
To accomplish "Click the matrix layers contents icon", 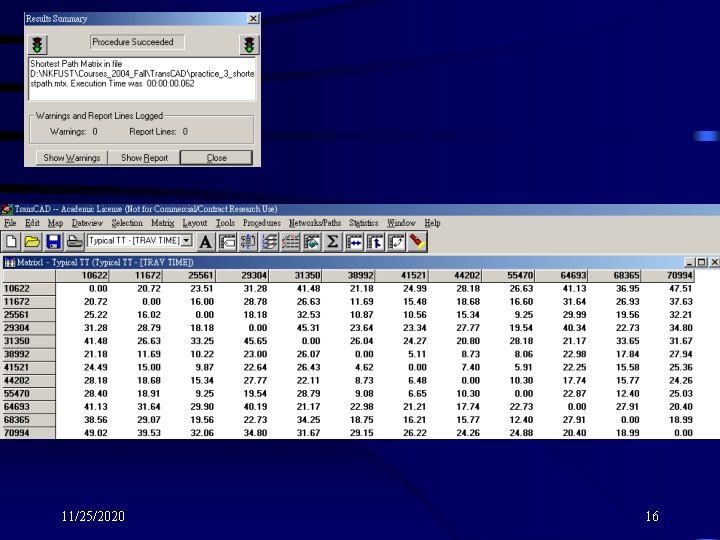I will (269, 242).
